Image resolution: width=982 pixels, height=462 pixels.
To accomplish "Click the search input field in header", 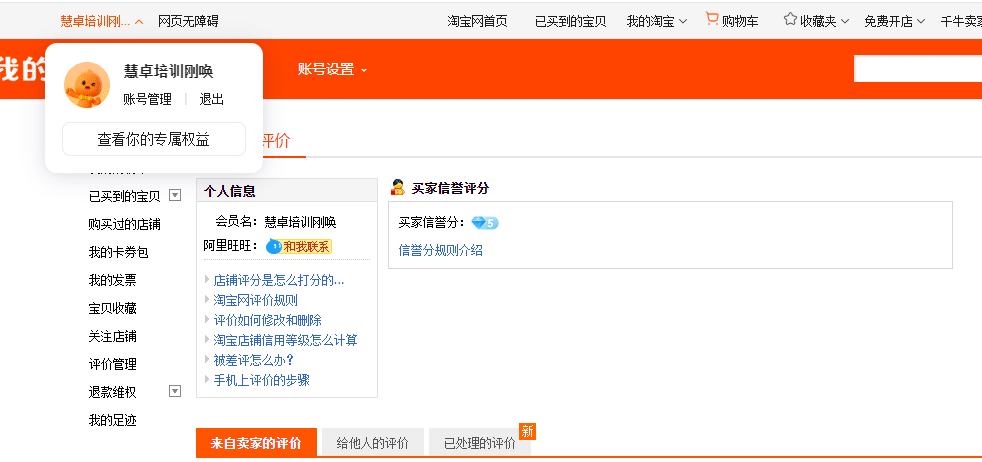I will coord(918,68).
